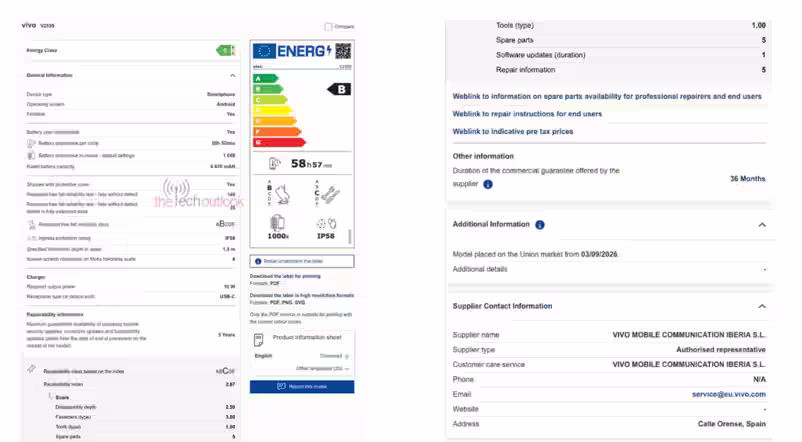Image resolution: width=802 pixels, height=442 pixels.
Task: Click Download the label in high resolution formats
Action: tap(302, 295)
